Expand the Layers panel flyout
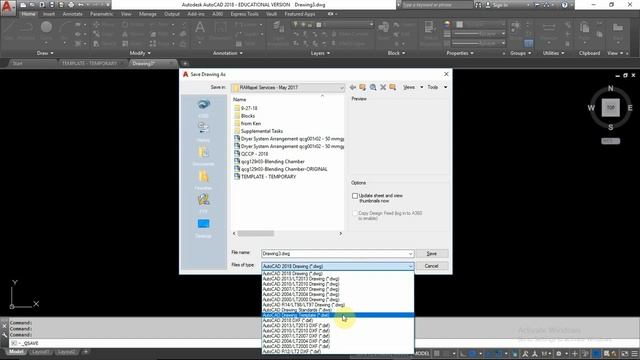The width and height of the screenshot is (640, 360). point(320,53)
